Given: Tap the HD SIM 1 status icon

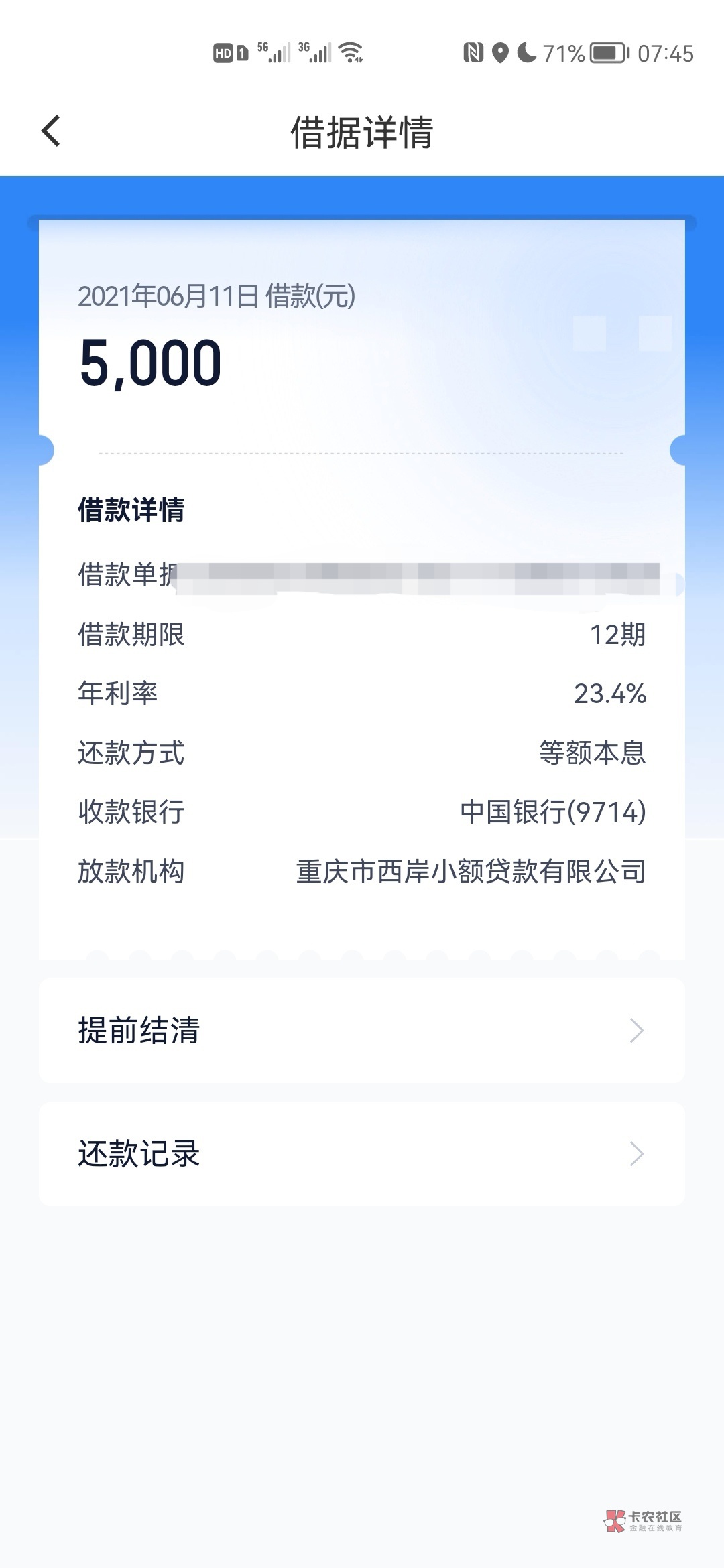Looking at the screenshot, I should pyautogui.click(x=231, y=53).
